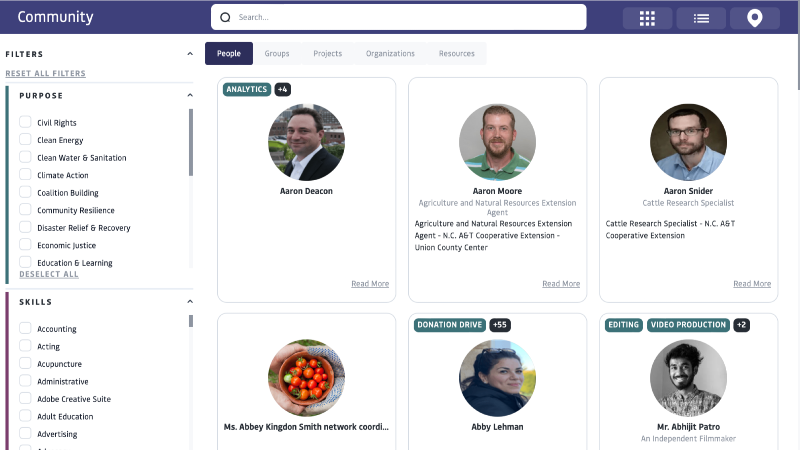Click Aaron Snider's profile photo
This screenshot has height=450, width=800.
(x=688, y=142)
